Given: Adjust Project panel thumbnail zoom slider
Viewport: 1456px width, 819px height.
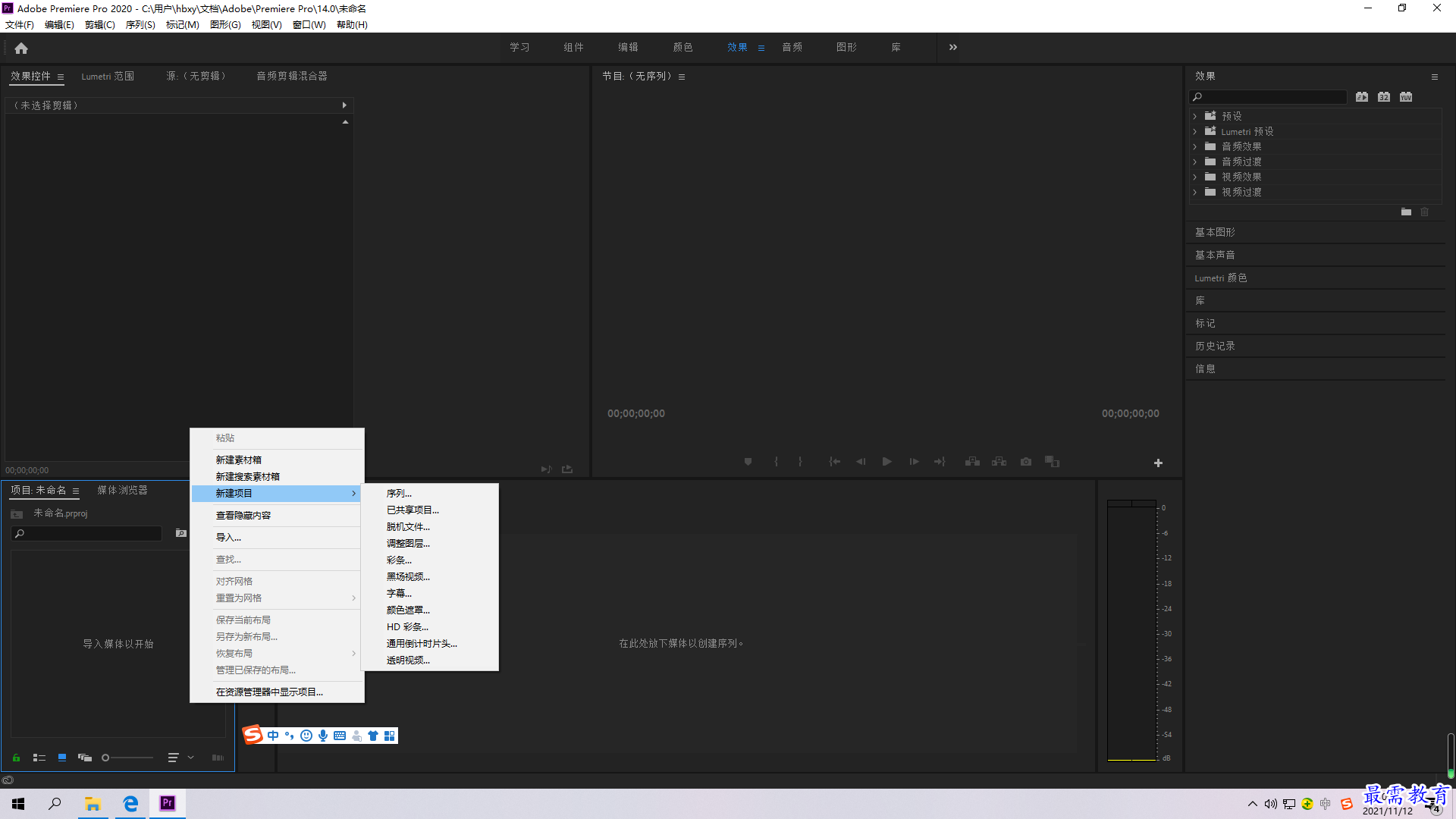Looking at the screenshot, I should pos(127,758).
